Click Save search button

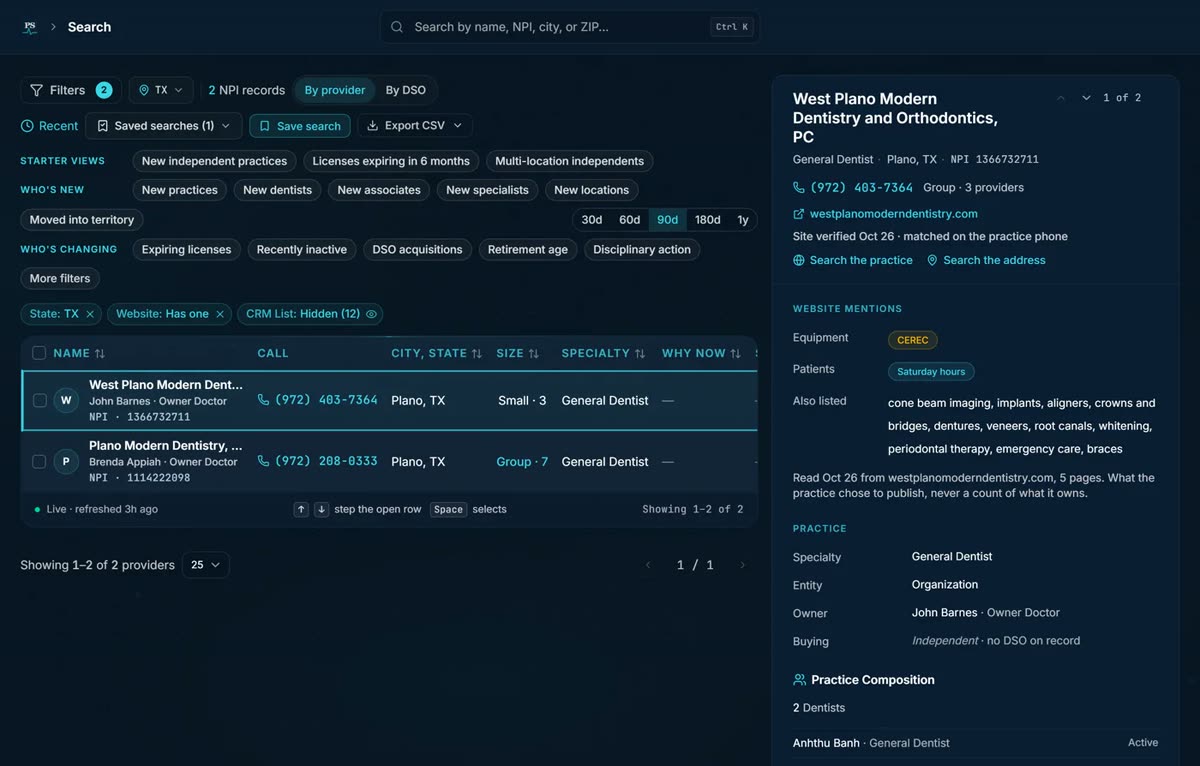pyautogui.click(x=300, y=126)
